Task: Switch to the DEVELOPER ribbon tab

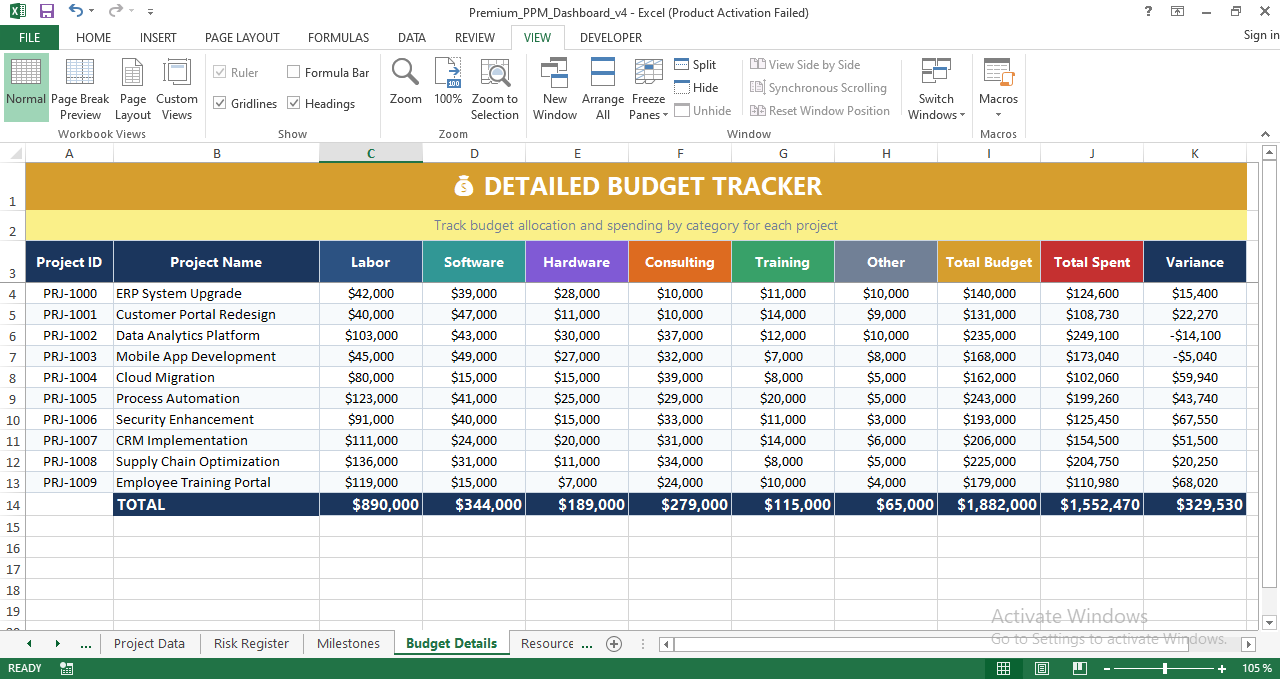Action: pyautogui.click(x=611, y=37)
